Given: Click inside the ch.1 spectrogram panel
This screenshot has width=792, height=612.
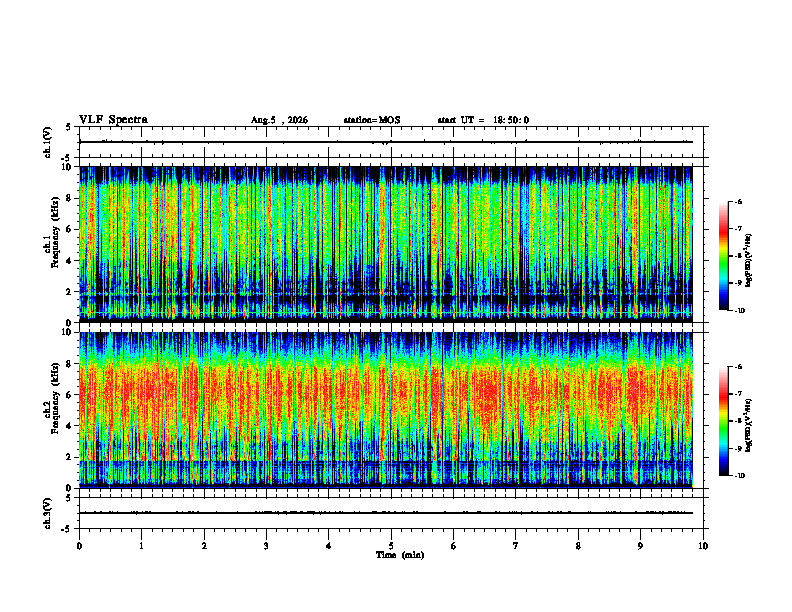Looking at the screenshot, I should [x=386, y=244].
